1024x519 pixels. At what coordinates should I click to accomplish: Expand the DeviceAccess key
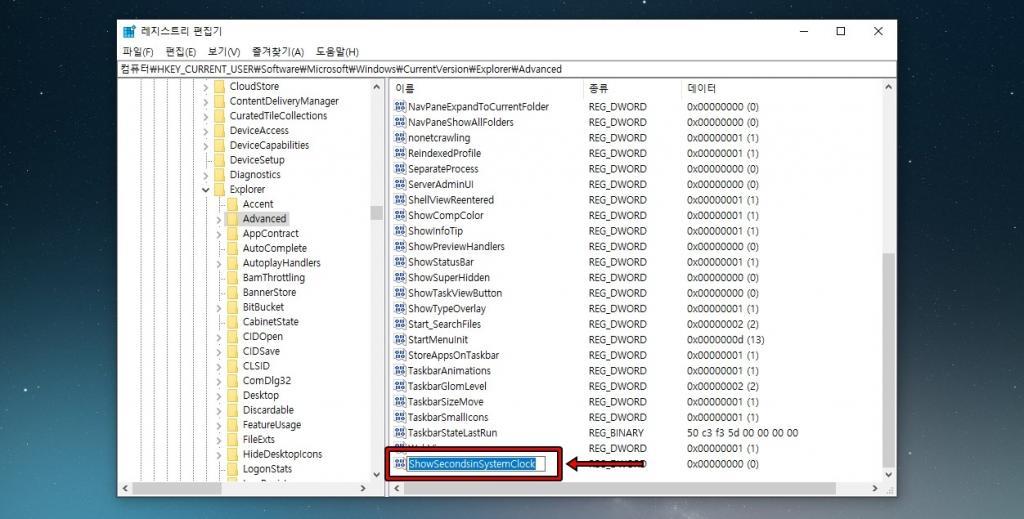point(205,131)
